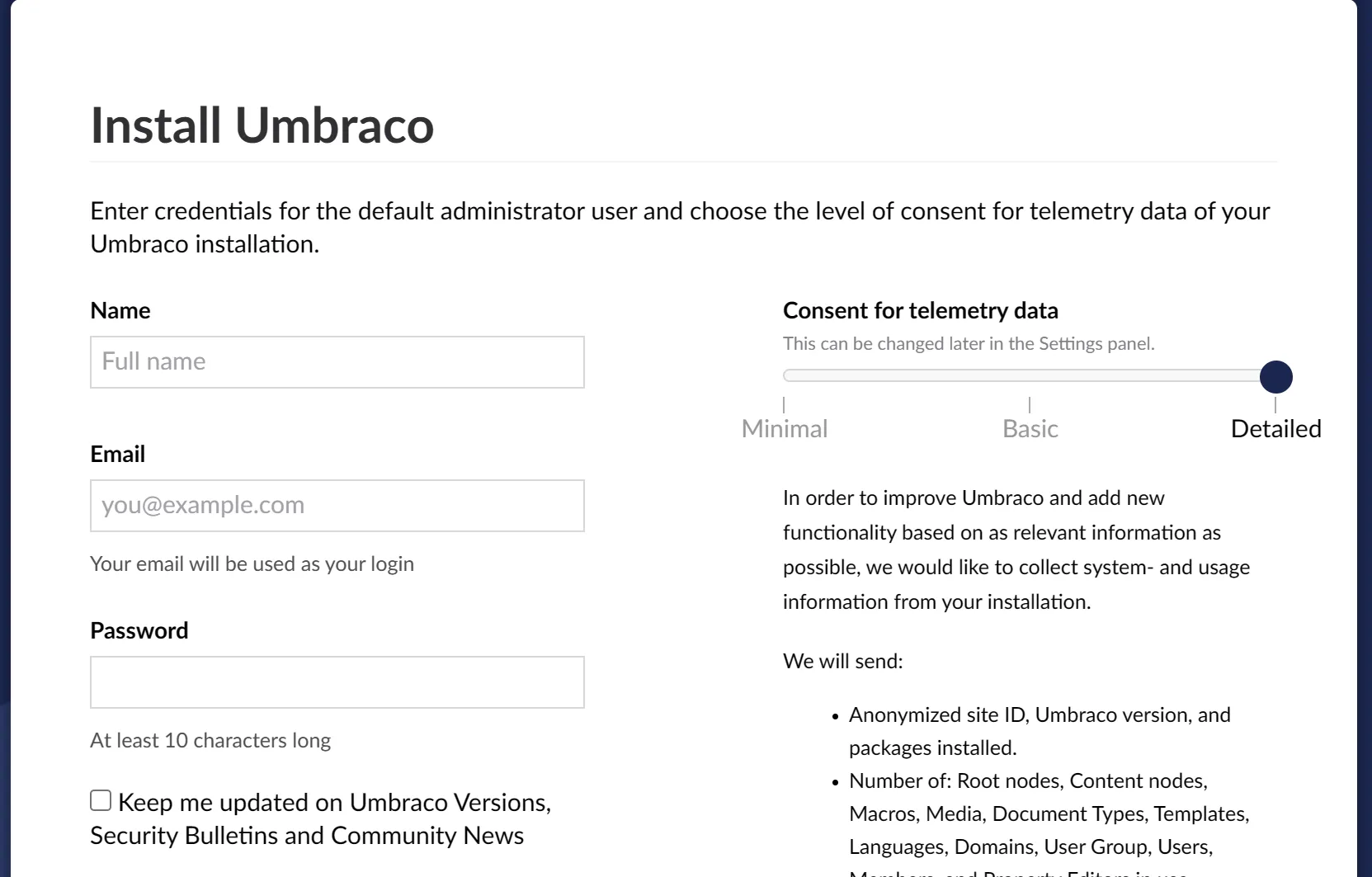Image resolution: width=1372 pixels, height=877 pixels.
Task: Click "Security Bulletins and Community News" label text
Action: coord(307,836)
